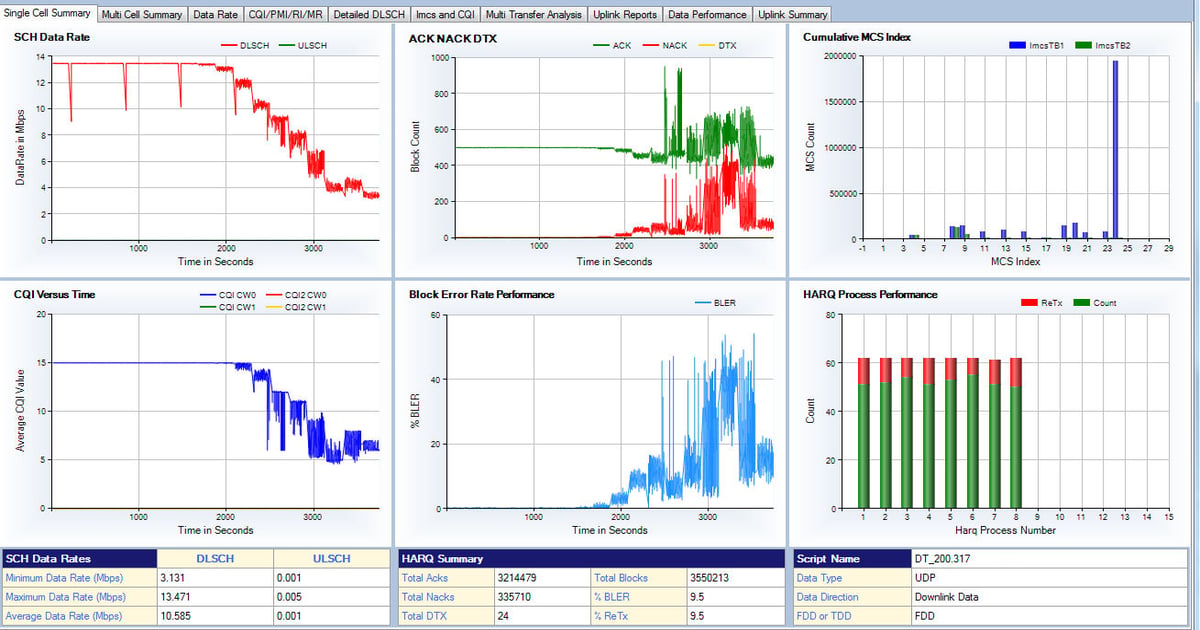Click the ACK green legend marker
This screenshot has width=1200, height=630.
point(601,45)
